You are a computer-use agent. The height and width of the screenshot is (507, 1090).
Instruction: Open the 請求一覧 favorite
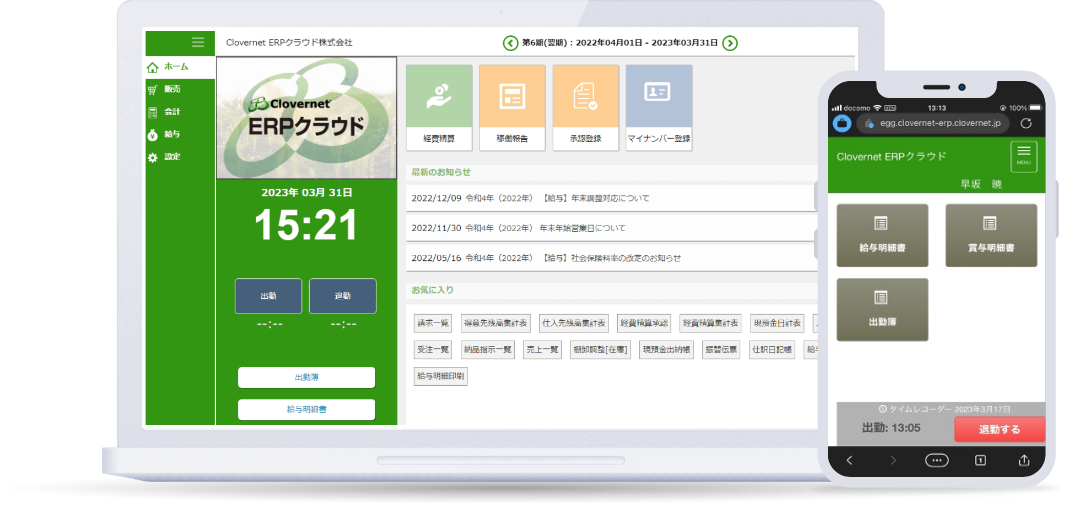[x=433, y=323]
